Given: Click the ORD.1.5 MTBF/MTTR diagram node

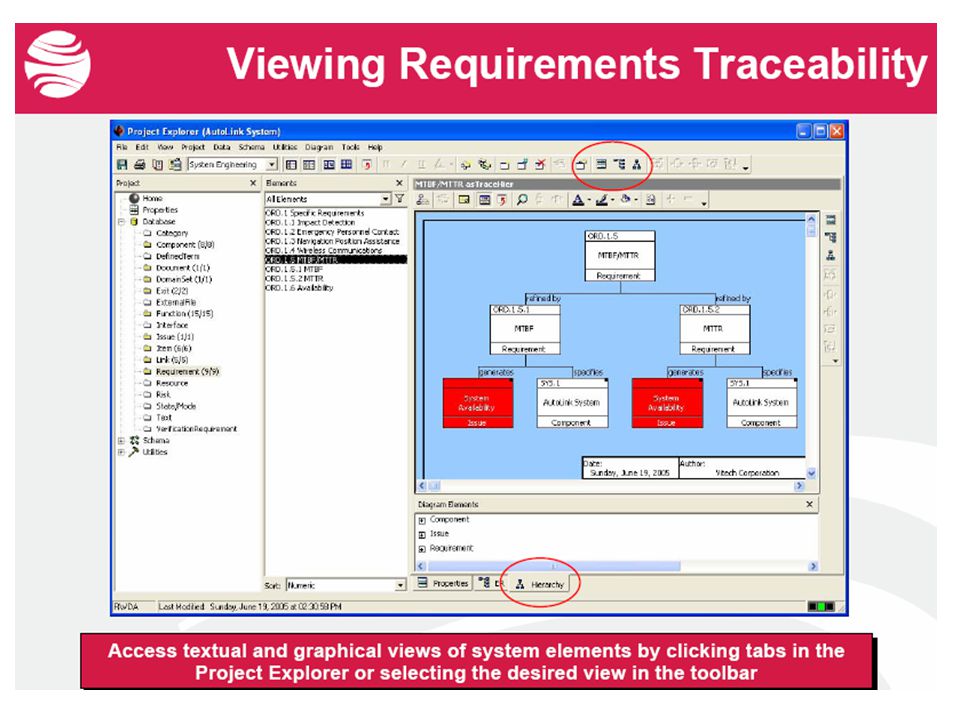Looking at the screenshot, I should (620, 256).
